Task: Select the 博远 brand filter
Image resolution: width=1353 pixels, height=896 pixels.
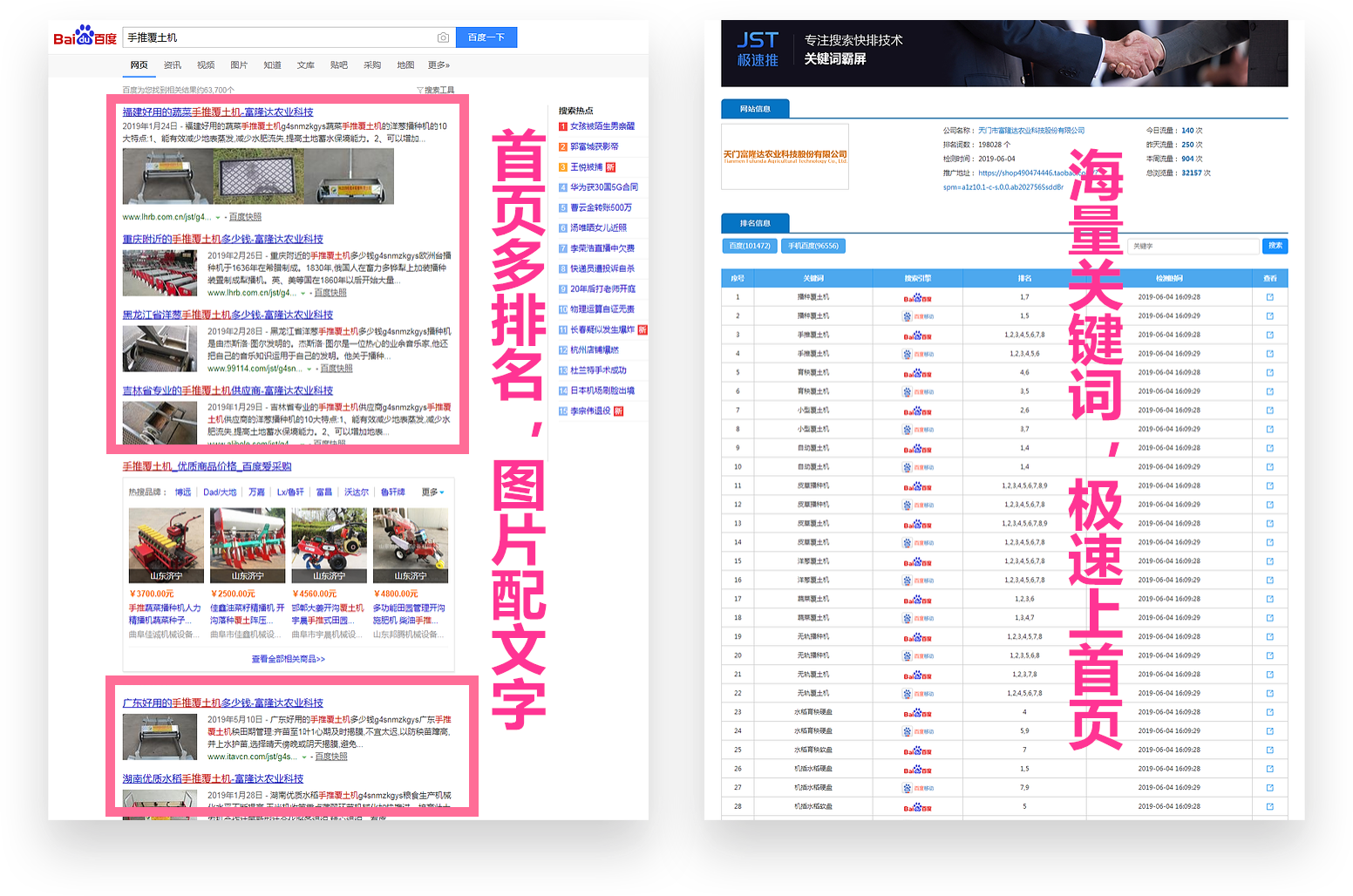Action: tap(182, 492)
